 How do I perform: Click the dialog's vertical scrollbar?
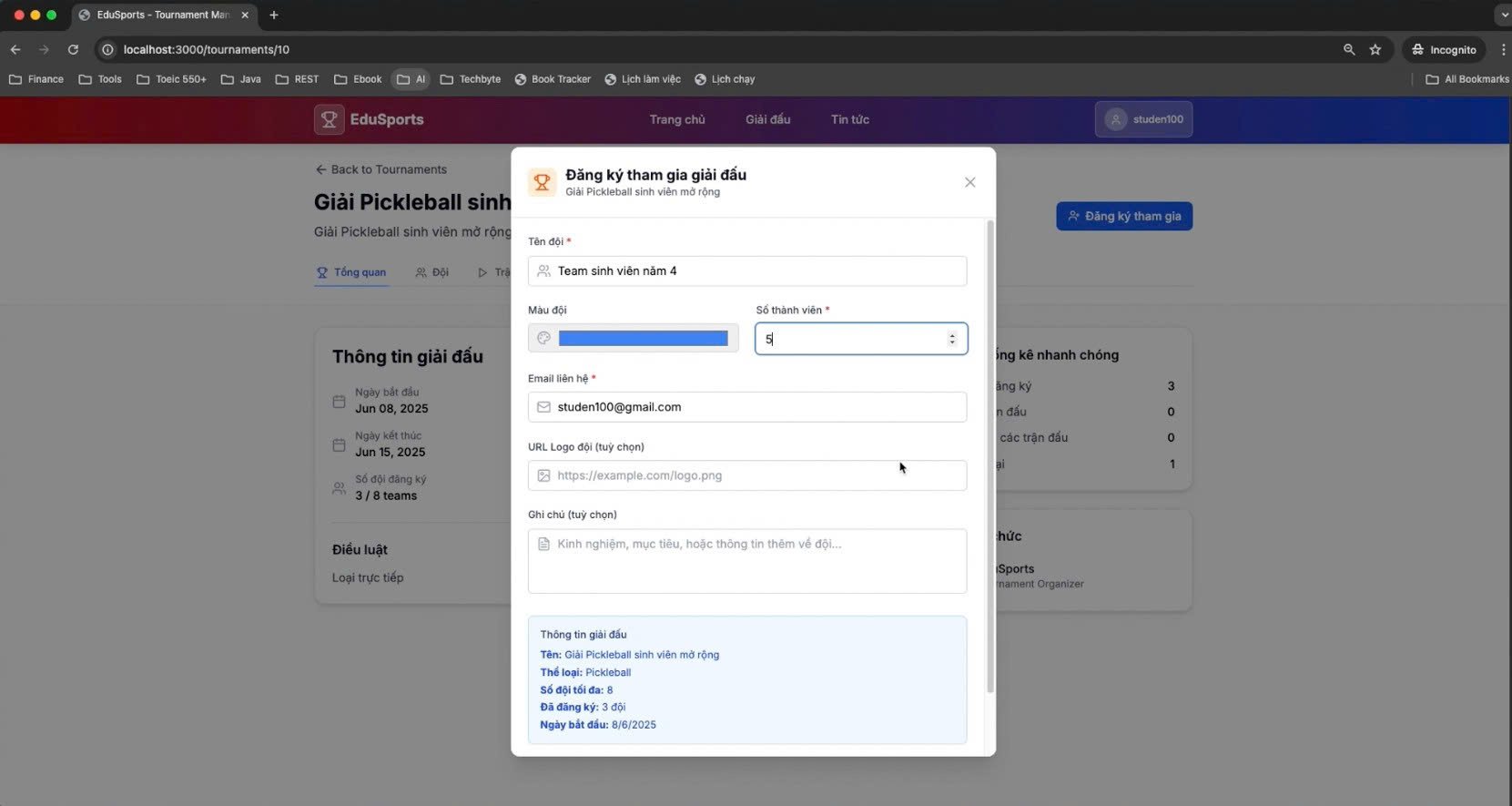990,455
